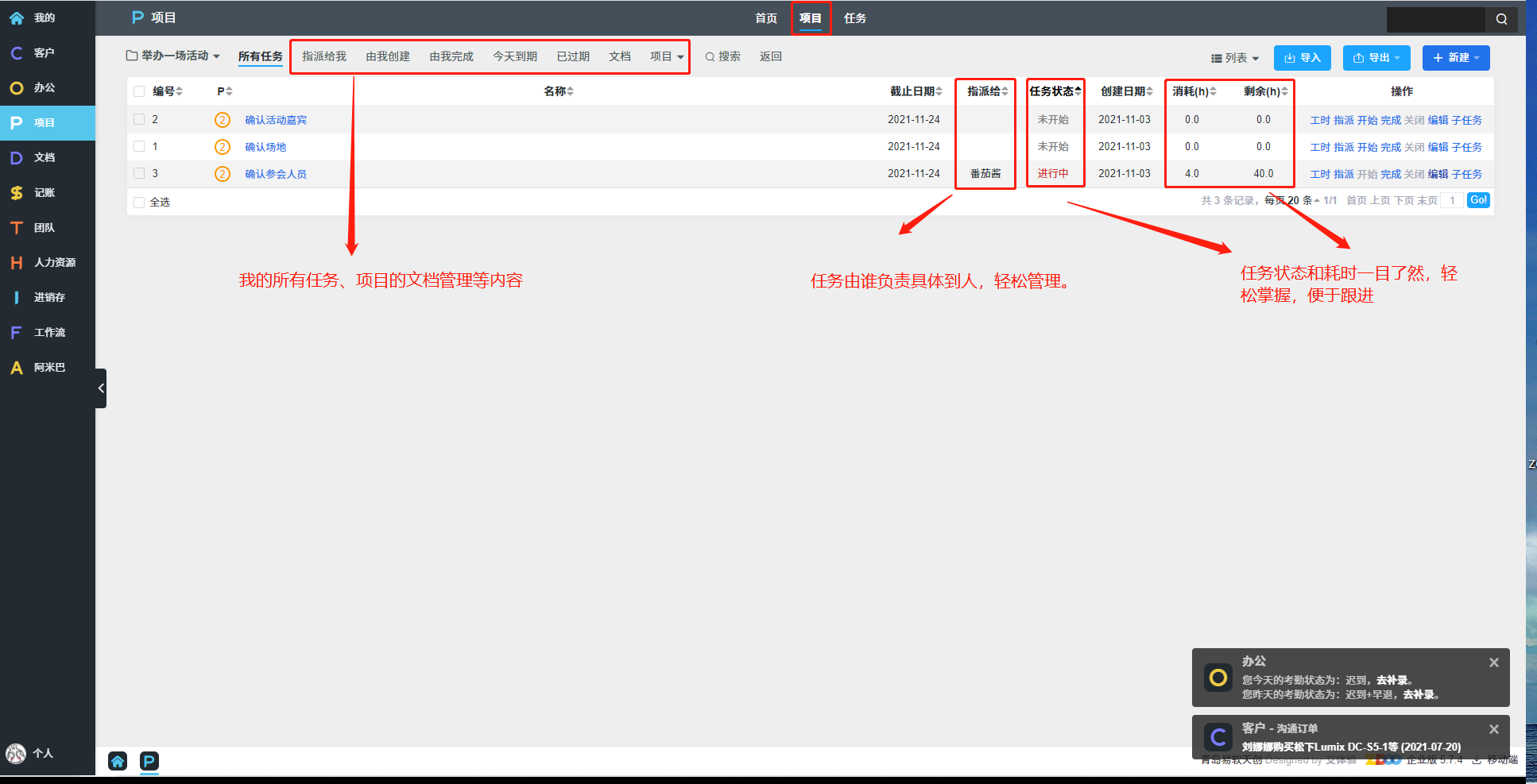Open the 阿米巴 module icon
This screenshot has width=1537, height=784.
tap(16, 367)
